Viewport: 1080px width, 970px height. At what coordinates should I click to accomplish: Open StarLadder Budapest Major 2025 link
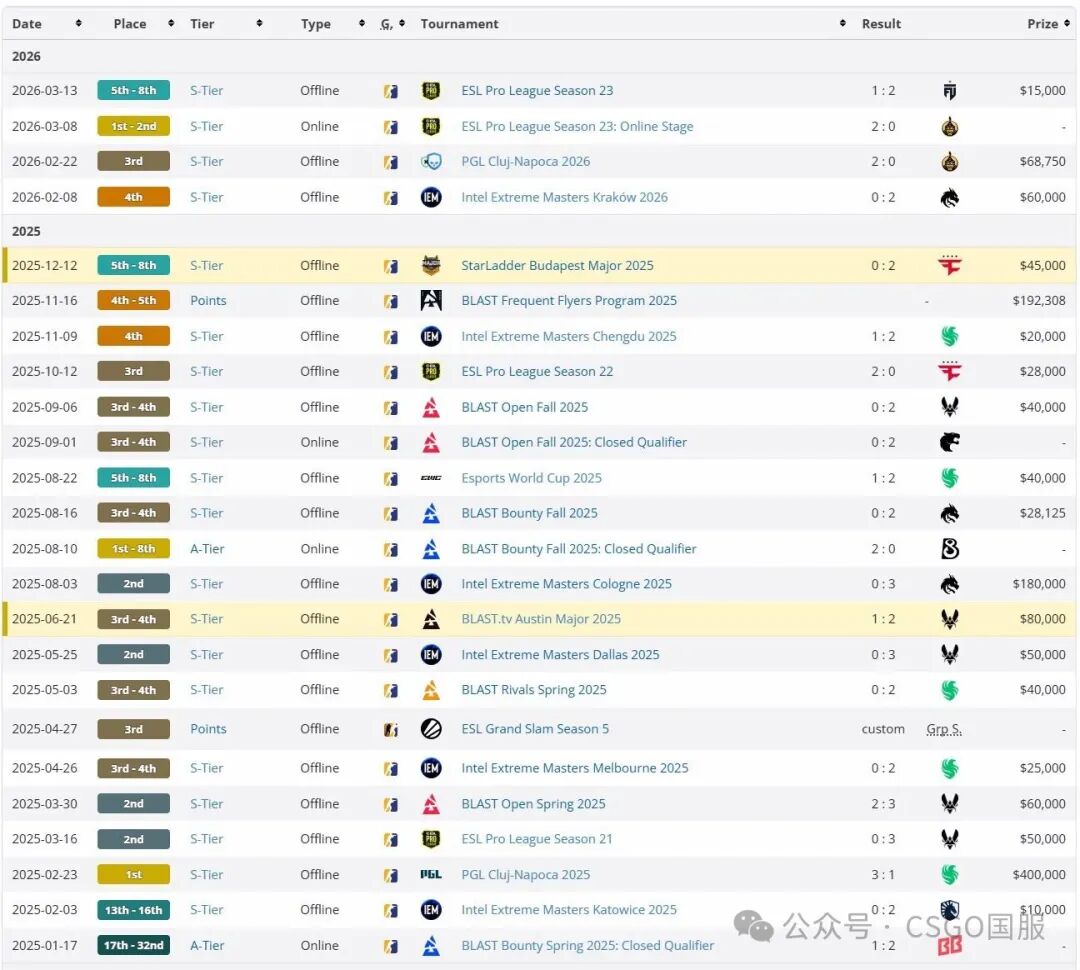[x=557, y=266]
